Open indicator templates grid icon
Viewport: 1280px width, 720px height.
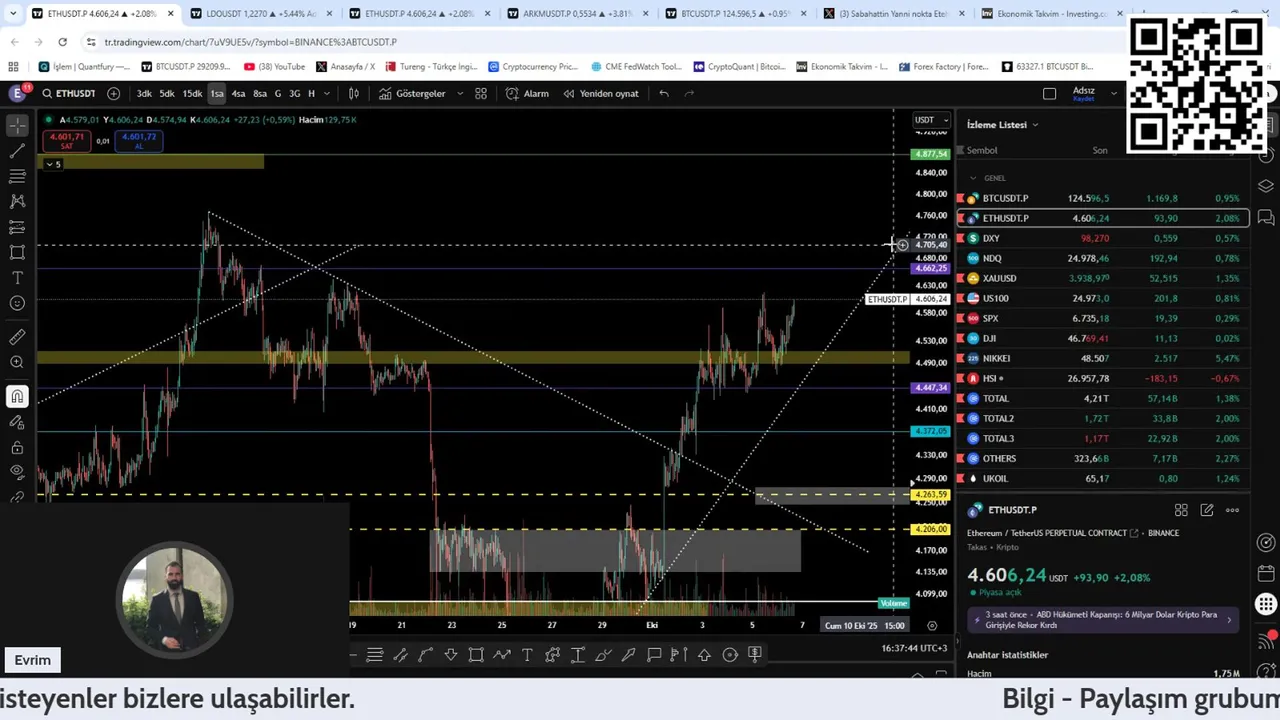tap(481, 93)
